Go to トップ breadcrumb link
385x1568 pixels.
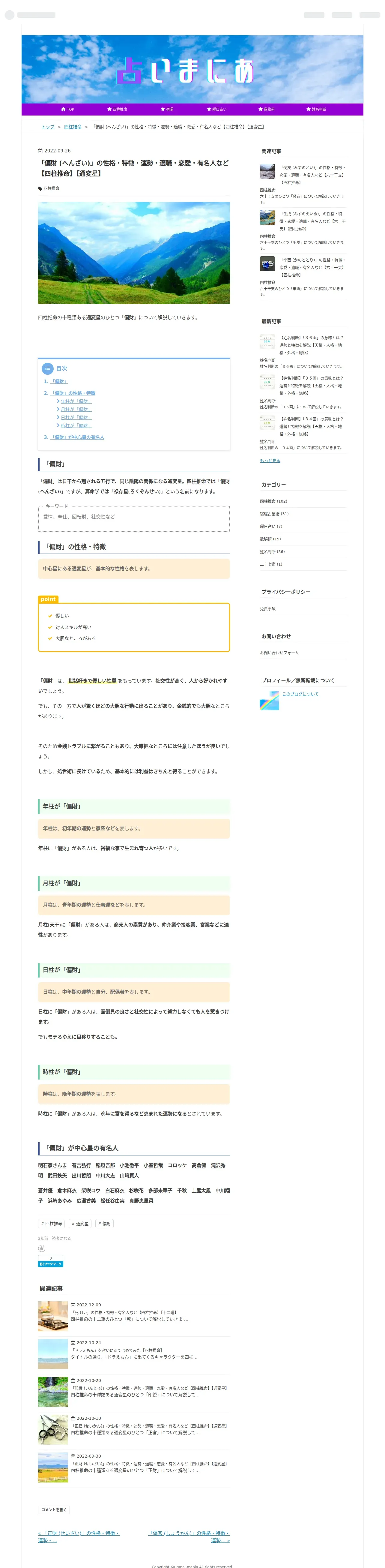pyautogui.click(x=47, y=127)
